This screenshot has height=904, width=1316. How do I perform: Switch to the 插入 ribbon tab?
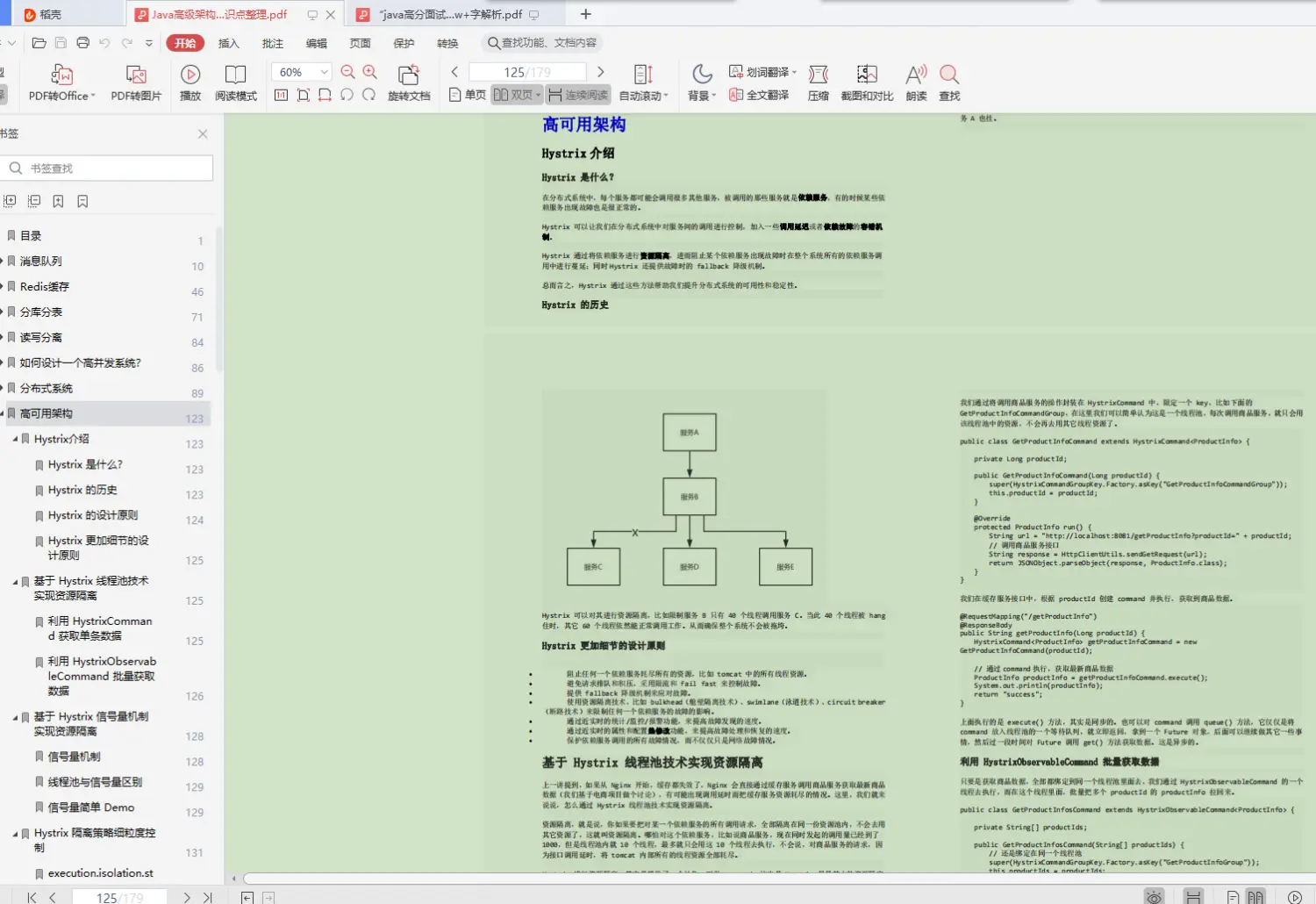point(229,43)
